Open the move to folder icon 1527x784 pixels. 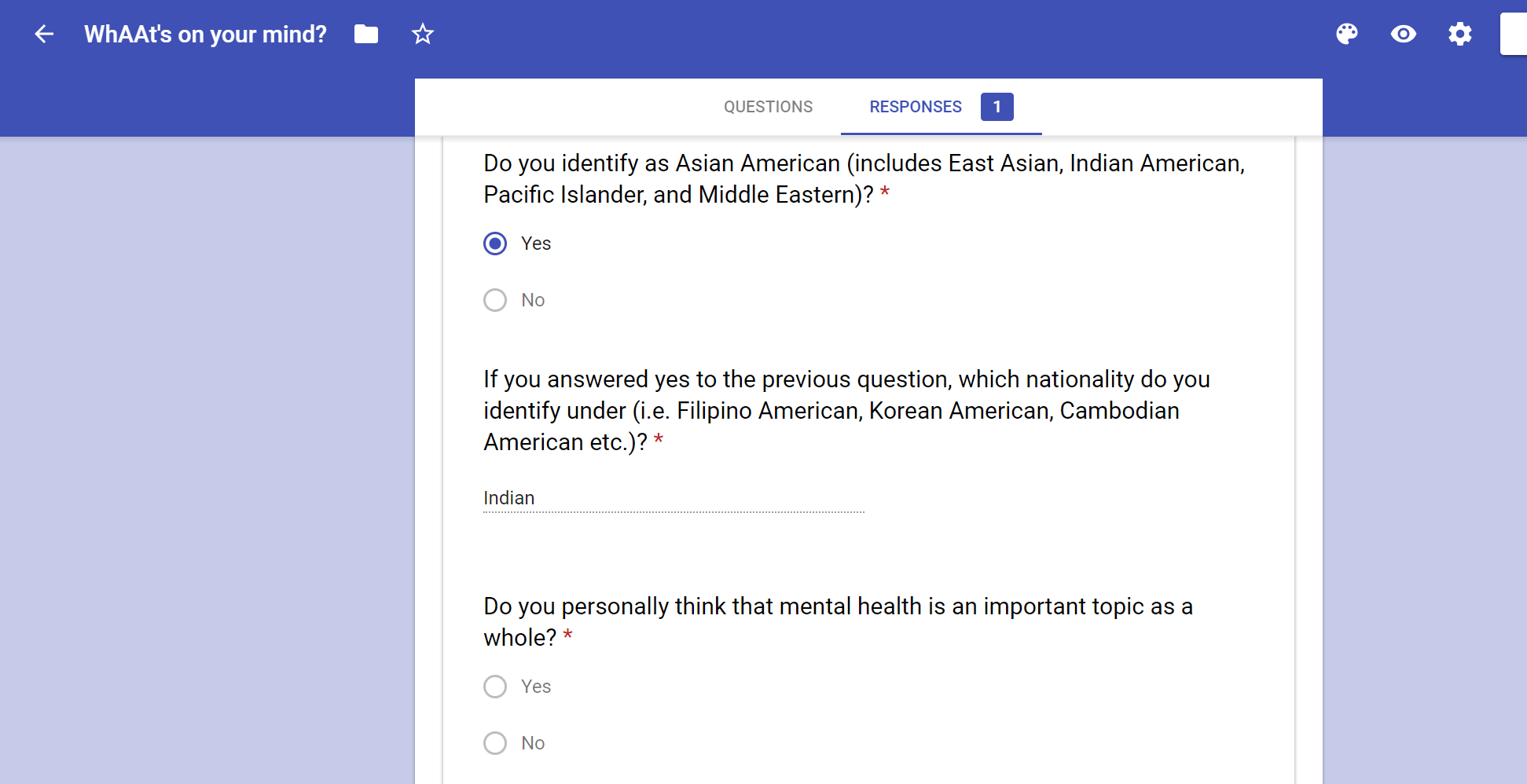point(366,34)
